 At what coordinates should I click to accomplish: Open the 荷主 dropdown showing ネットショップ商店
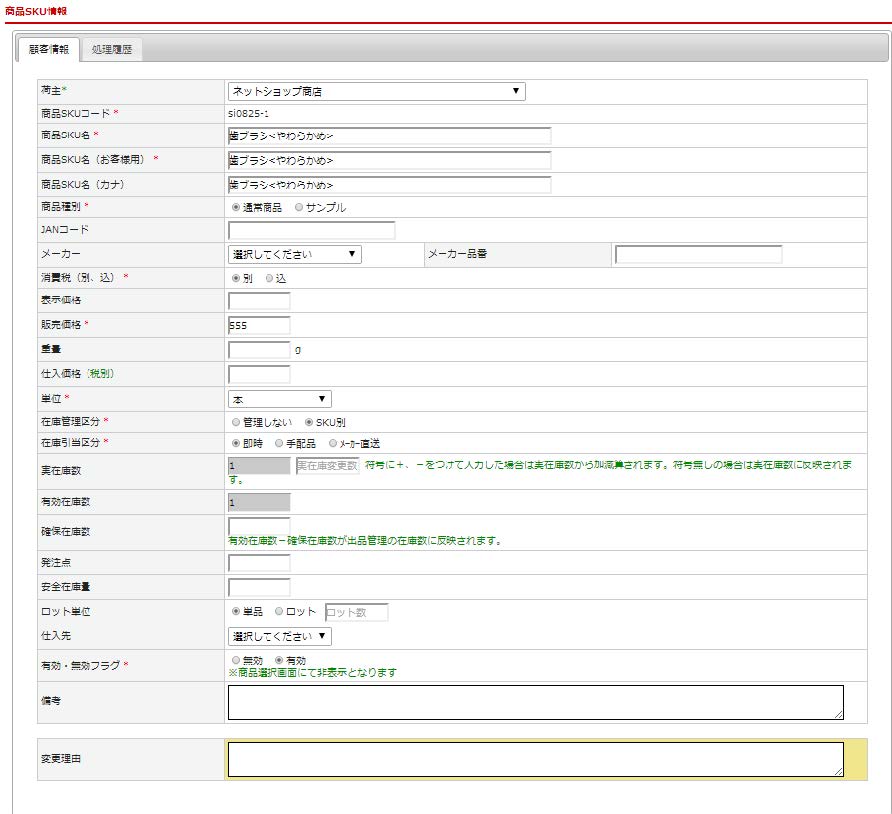[x=376, y=92]
